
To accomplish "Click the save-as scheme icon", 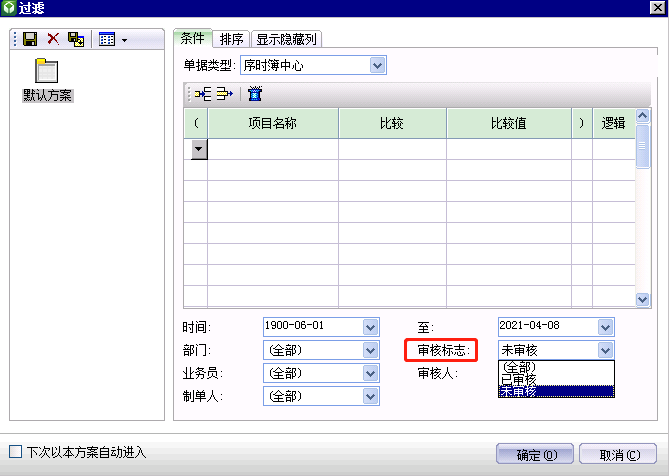I will (76, 39).
